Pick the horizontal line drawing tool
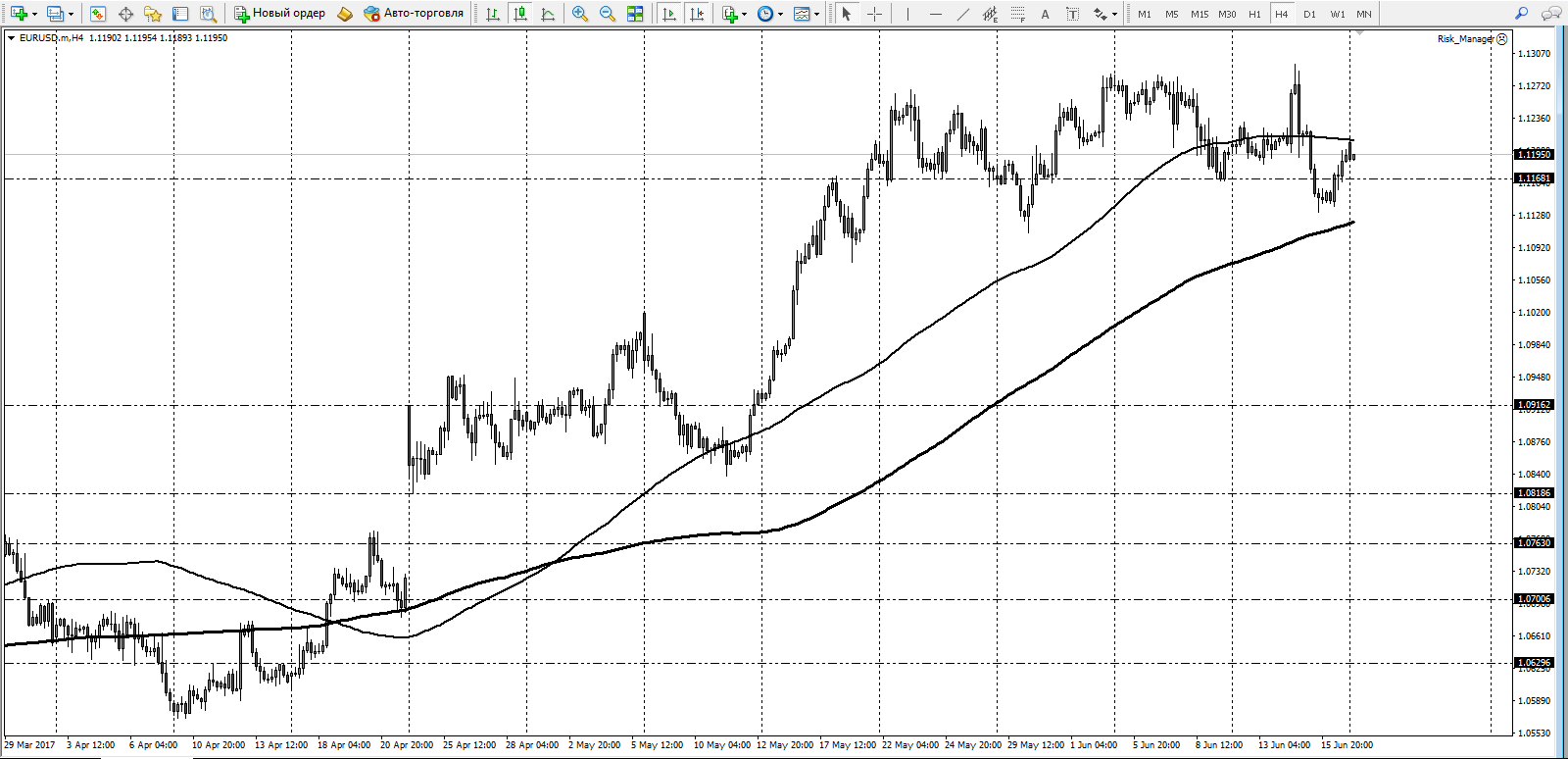This screenshot has height=759, width=1568. pos(935,14)
